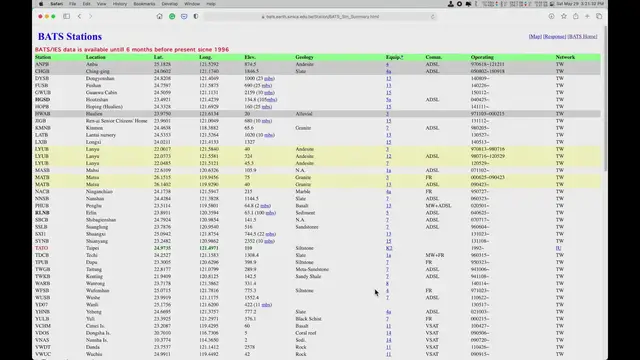Select the Geology column header
640x360 pixels.
[x=304, y=57]
